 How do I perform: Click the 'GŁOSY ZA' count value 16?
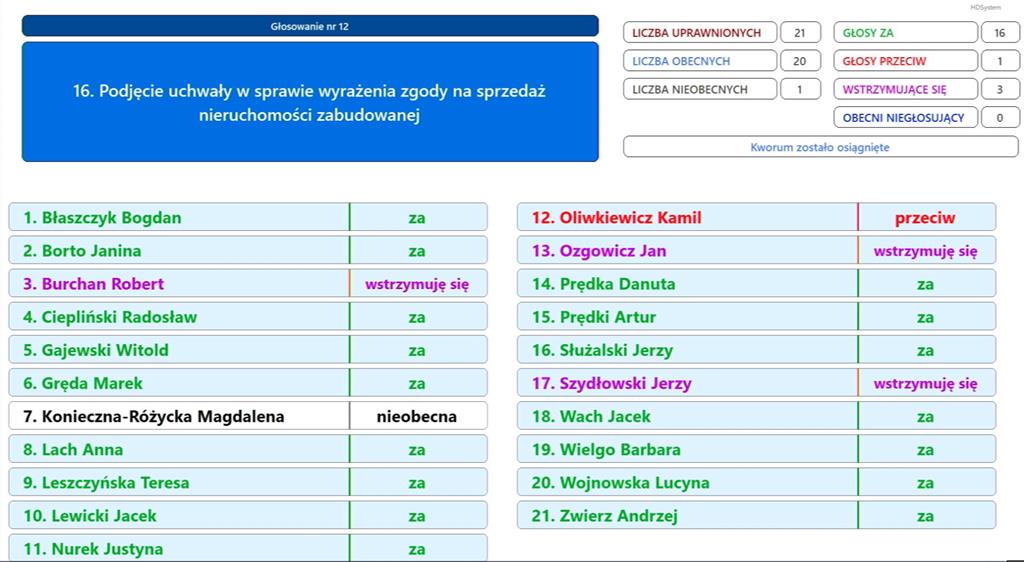tap(999, 33)
